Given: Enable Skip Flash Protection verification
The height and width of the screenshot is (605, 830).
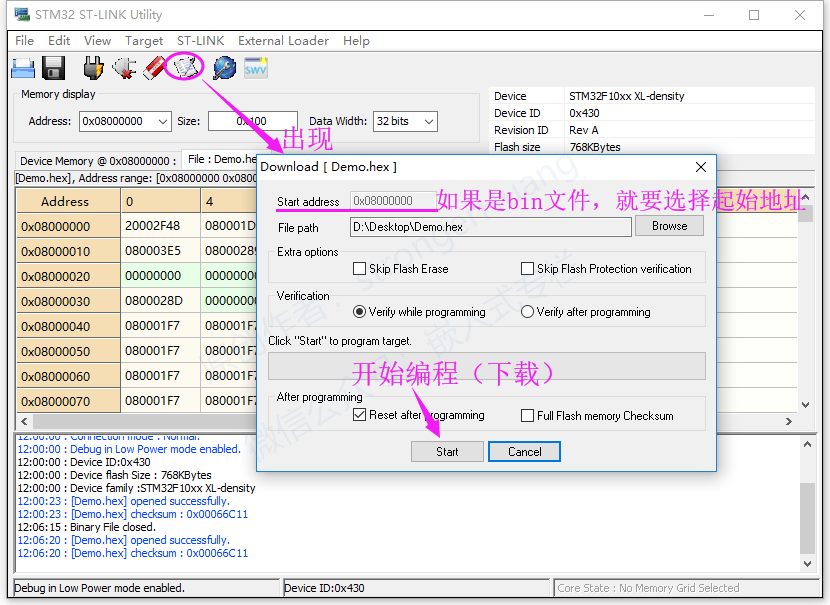Looking at the screenshot, I should coord(527,269).
